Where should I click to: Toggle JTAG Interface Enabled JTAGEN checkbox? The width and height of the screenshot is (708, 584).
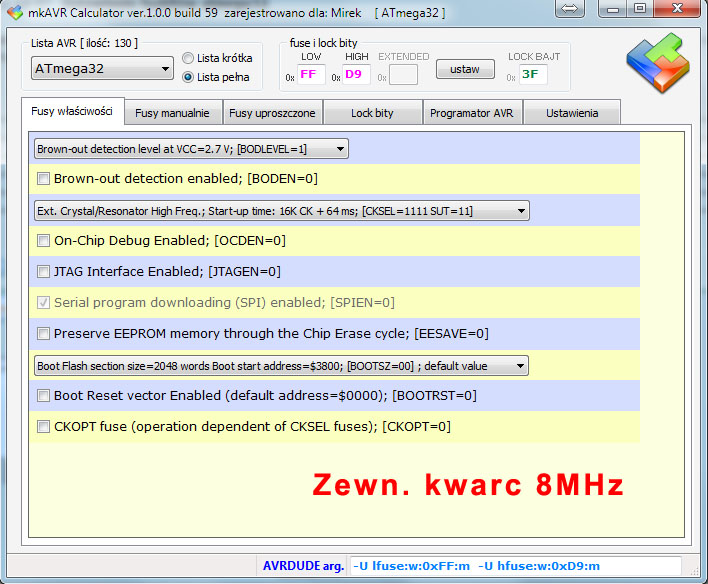[43, 271]
